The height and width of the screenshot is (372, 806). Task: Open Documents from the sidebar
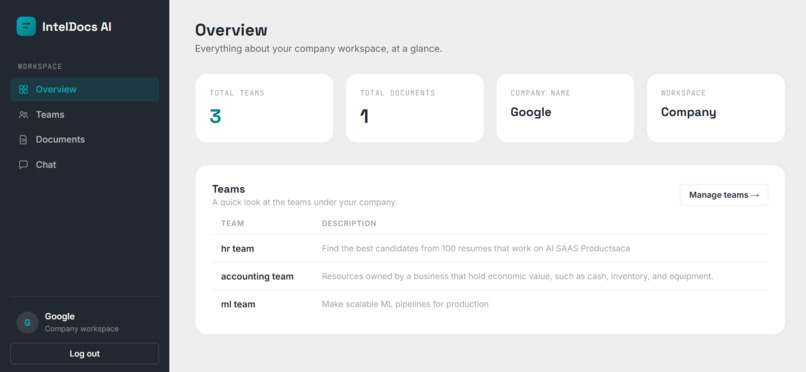click(85, 140)
